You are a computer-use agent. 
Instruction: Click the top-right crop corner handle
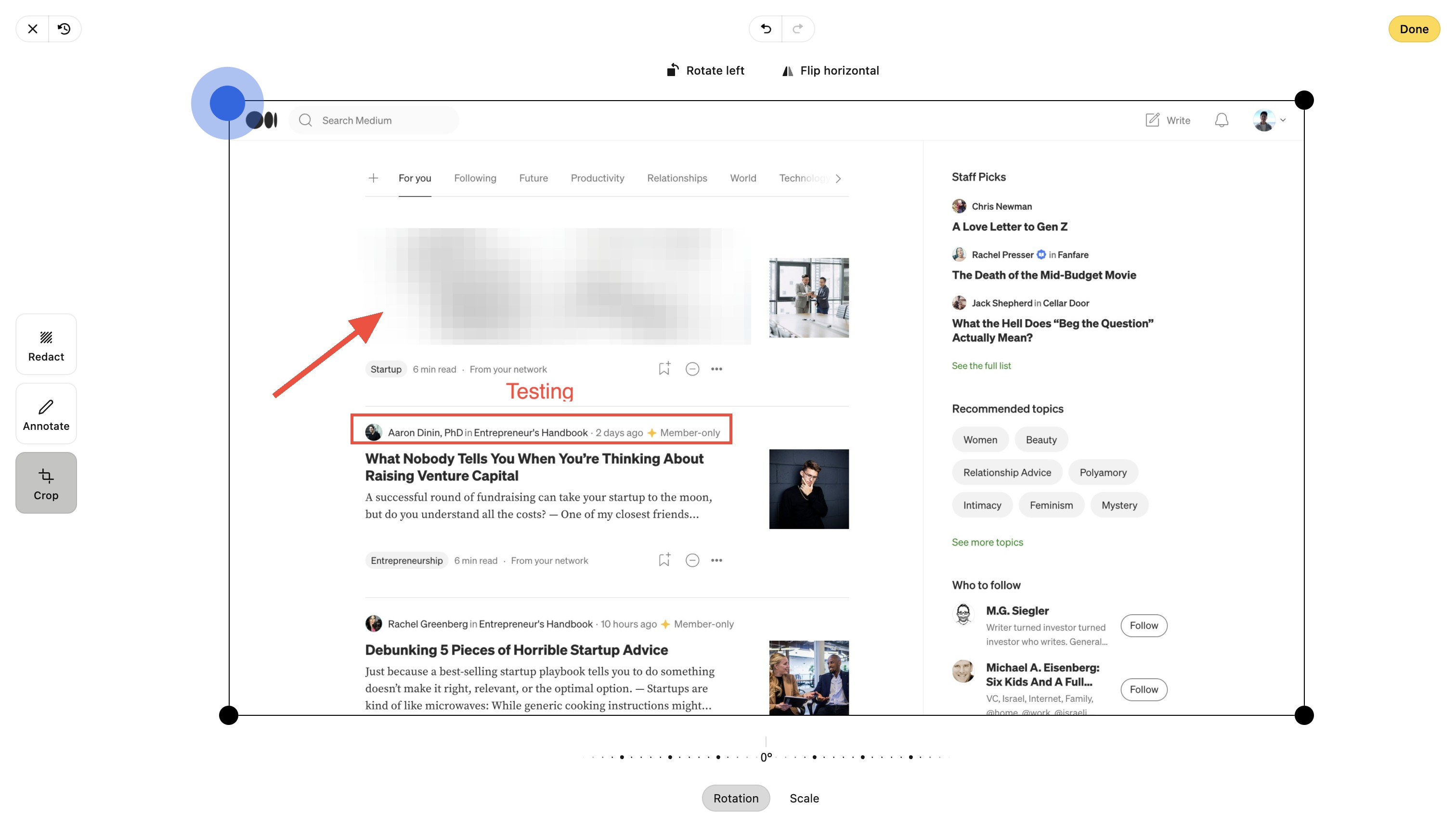1304,101
